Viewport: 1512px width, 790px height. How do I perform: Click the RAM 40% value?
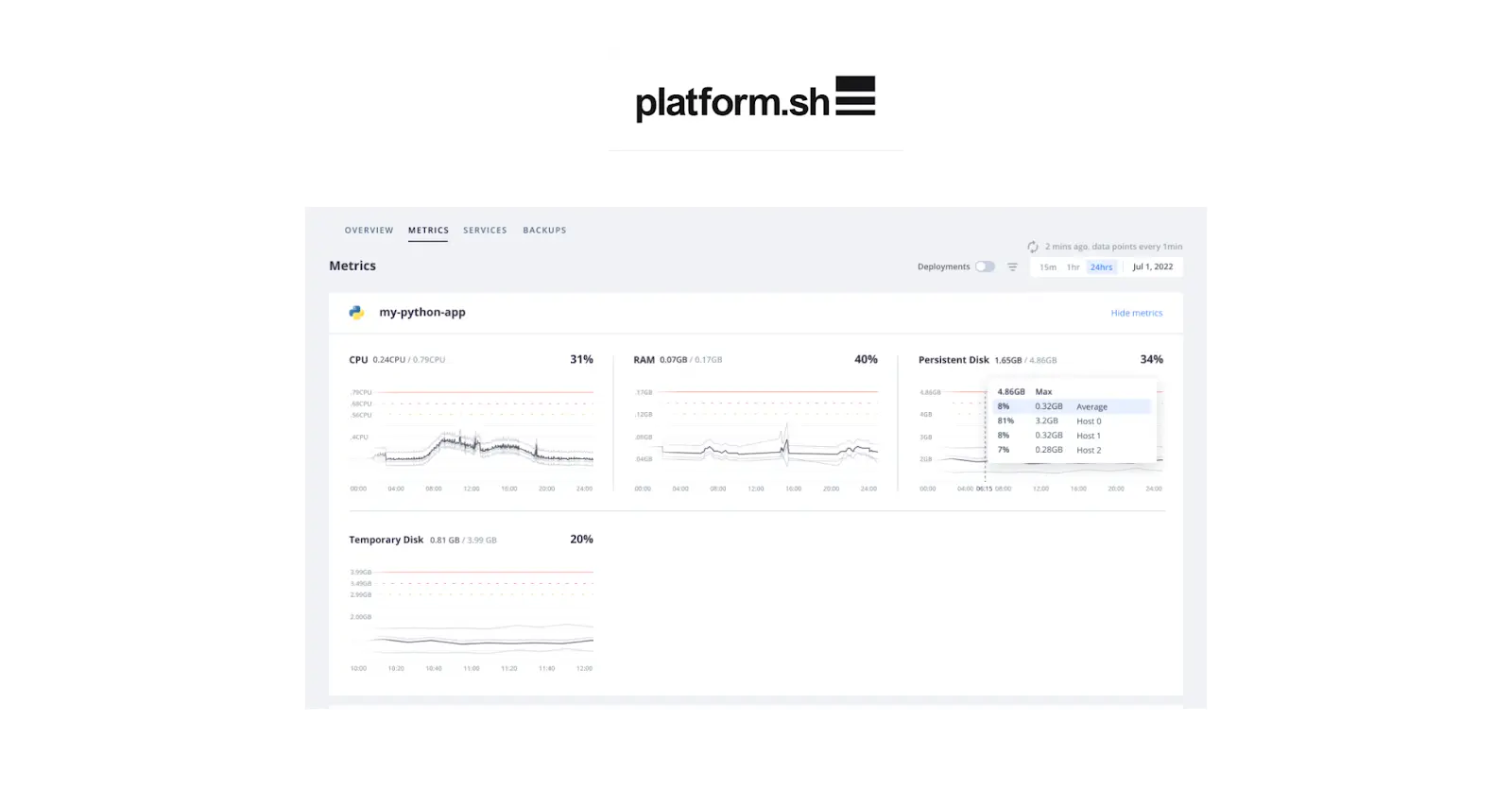coord(866,360)
